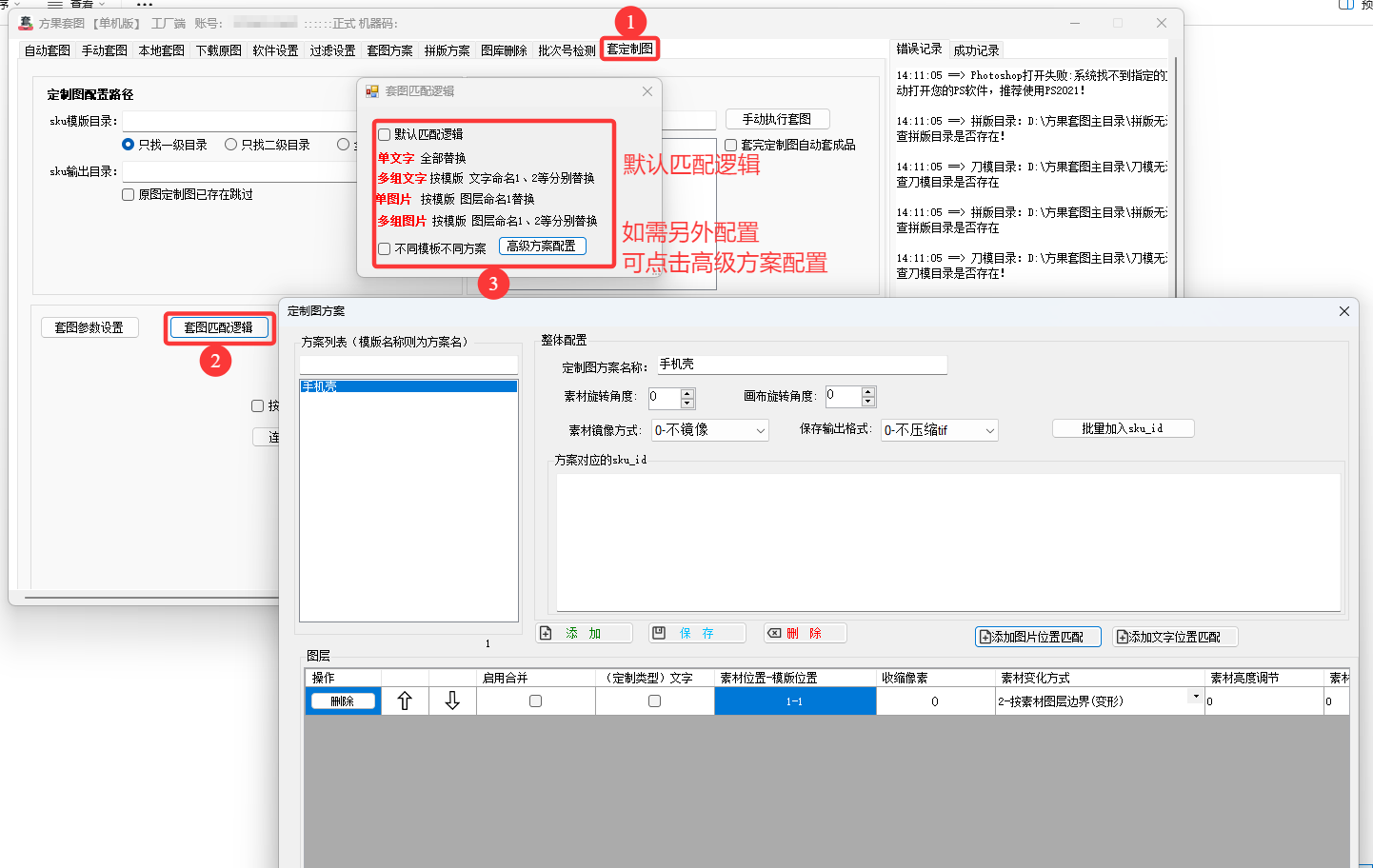Select the 1-1 position cell

[x=795, y=701]
